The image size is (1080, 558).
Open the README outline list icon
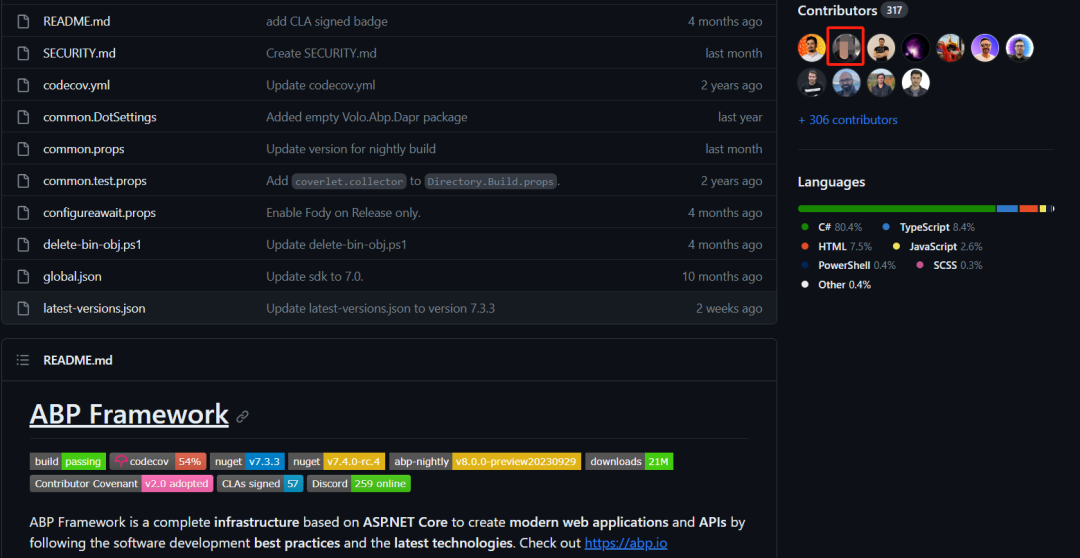[x=23, y=360]
